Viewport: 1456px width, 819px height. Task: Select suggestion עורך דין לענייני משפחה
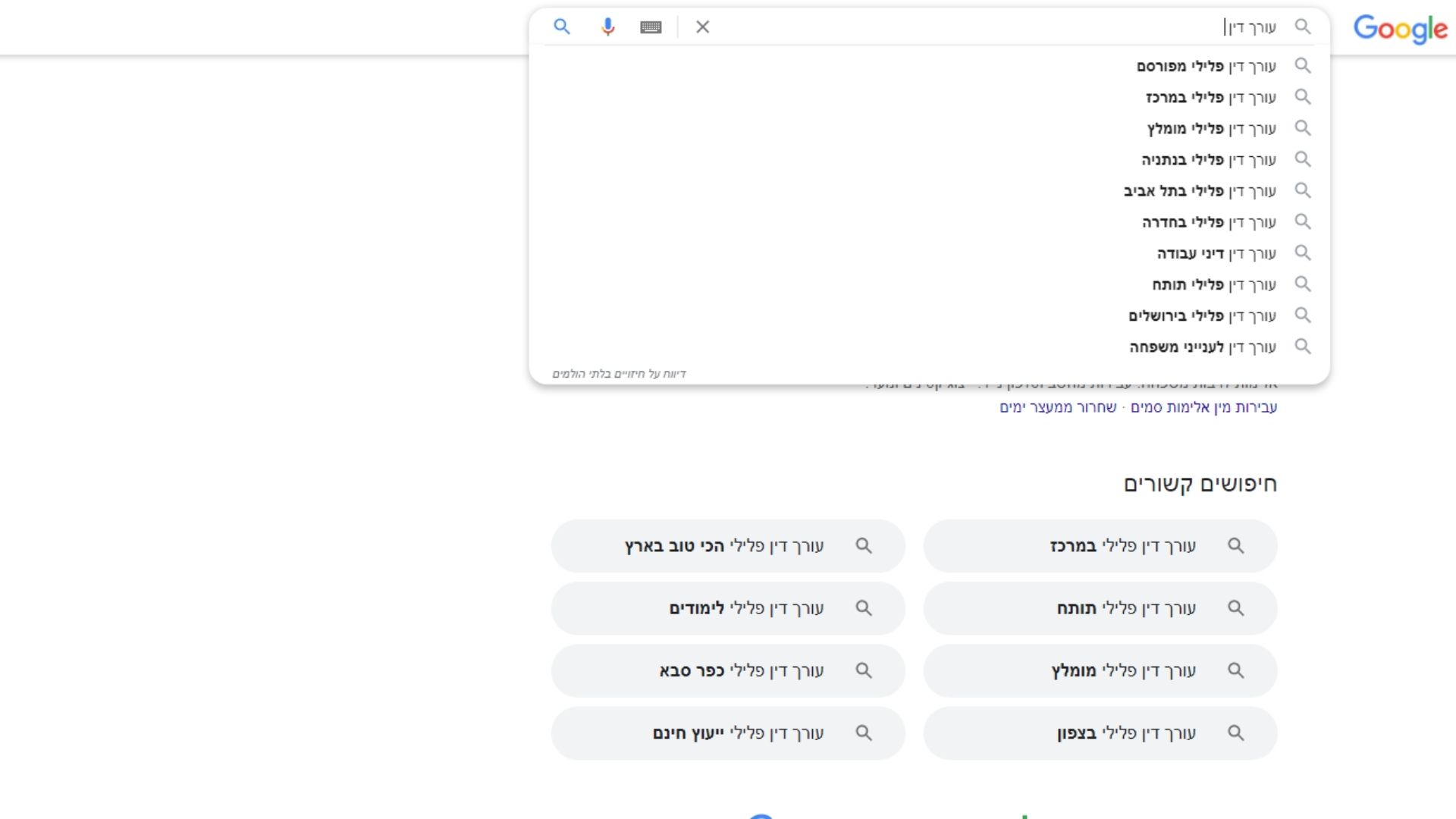pyautogui.click(x=929, y=347)
